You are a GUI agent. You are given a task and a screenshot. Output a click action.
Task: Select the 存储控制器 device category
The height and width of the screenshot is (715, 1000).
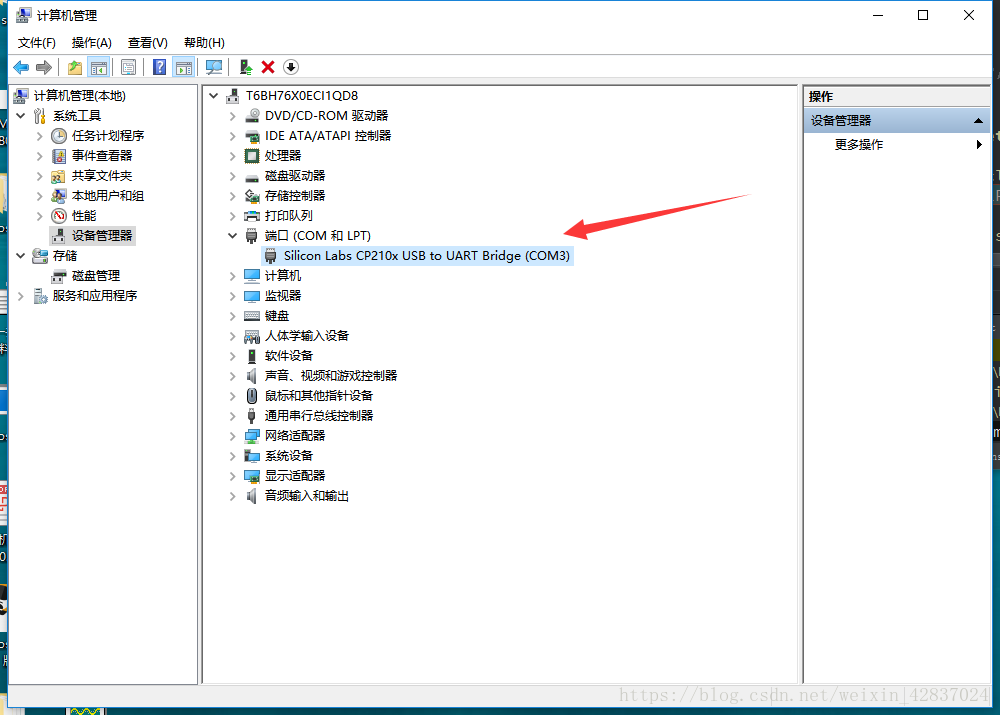click(295, 196)
